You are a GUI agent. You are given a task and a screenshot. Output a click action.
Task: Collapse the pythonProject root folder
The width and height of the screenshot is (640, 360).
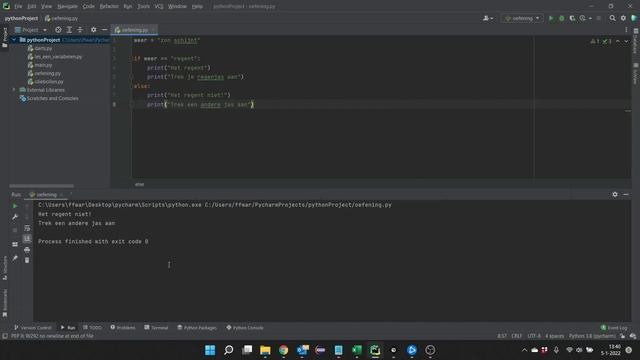pos(14,40)
